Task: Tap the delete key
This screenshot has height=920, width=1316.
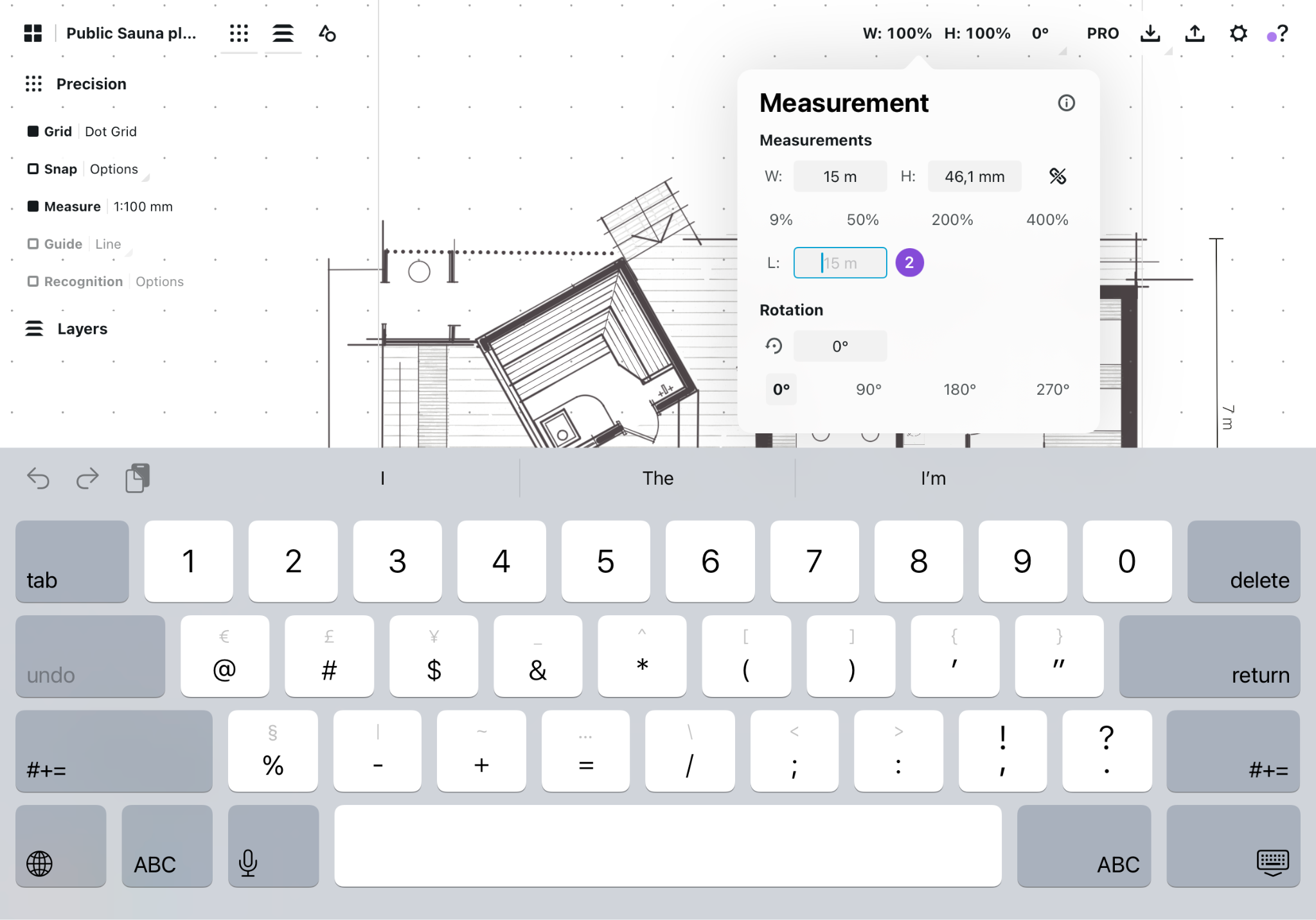Action: coord(1243,561)
